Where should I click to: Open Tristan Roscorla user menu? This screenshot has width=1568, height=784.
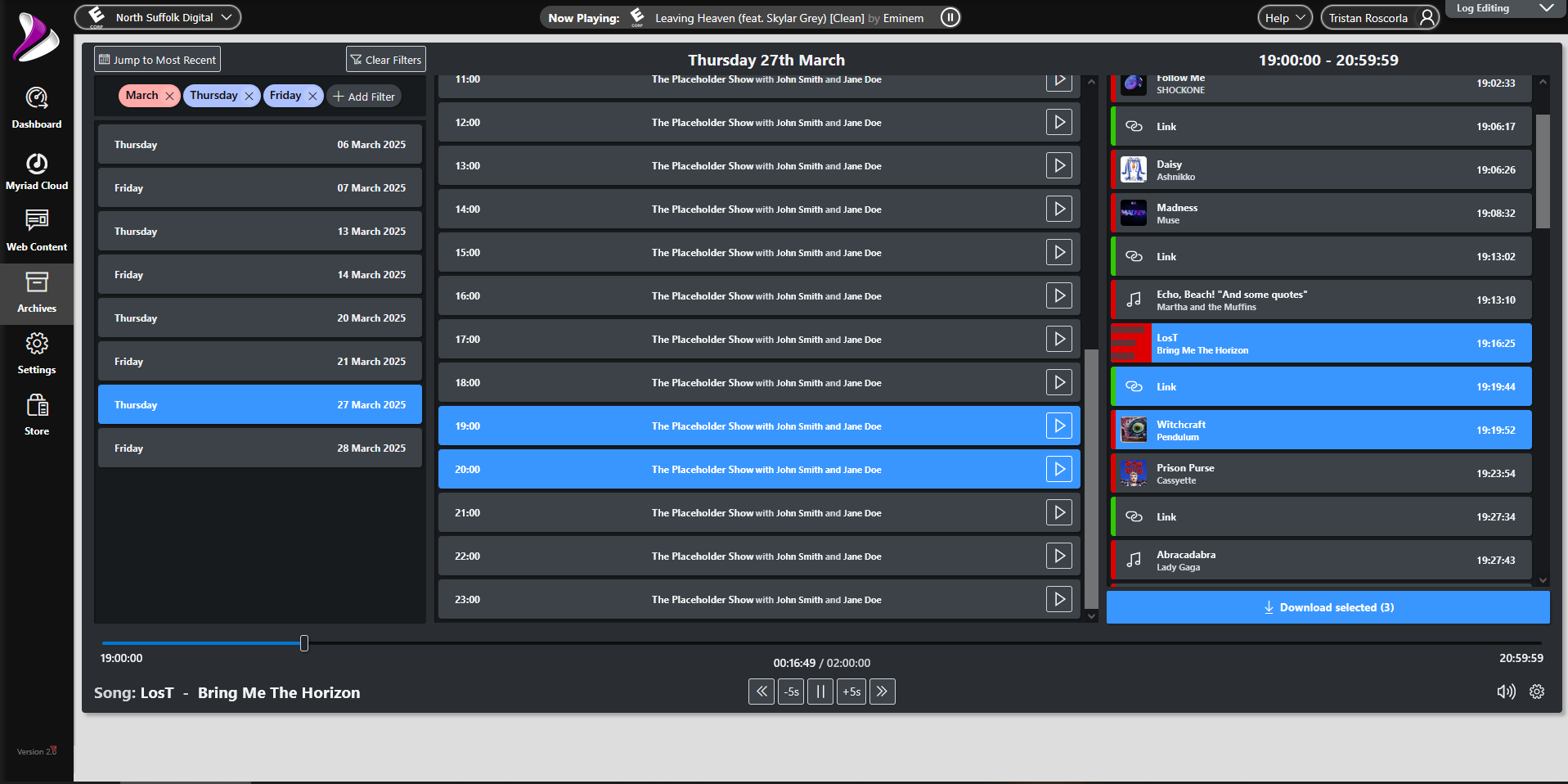pyautogui.click(x=1380, y=17)
